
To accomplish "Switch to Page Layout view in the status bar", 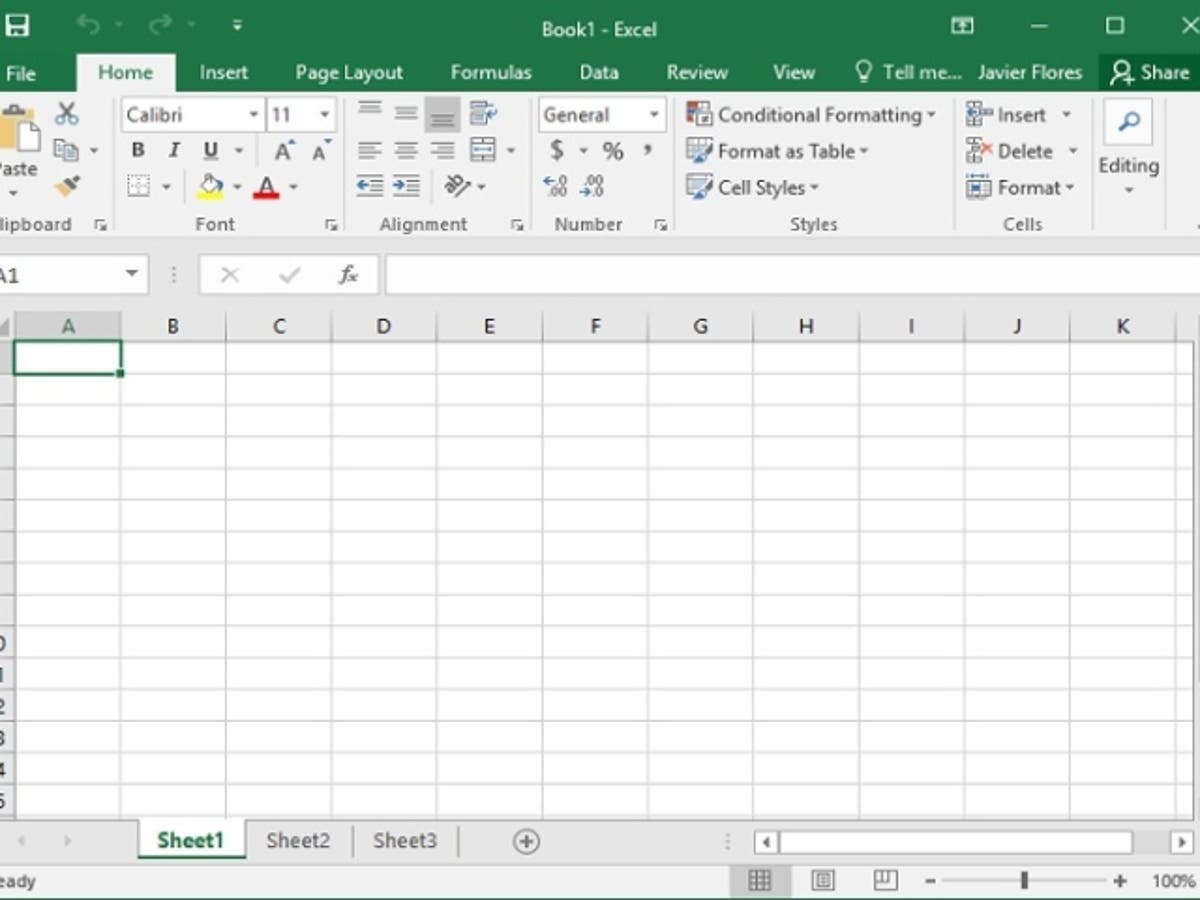I will click(x=823, y=880).
